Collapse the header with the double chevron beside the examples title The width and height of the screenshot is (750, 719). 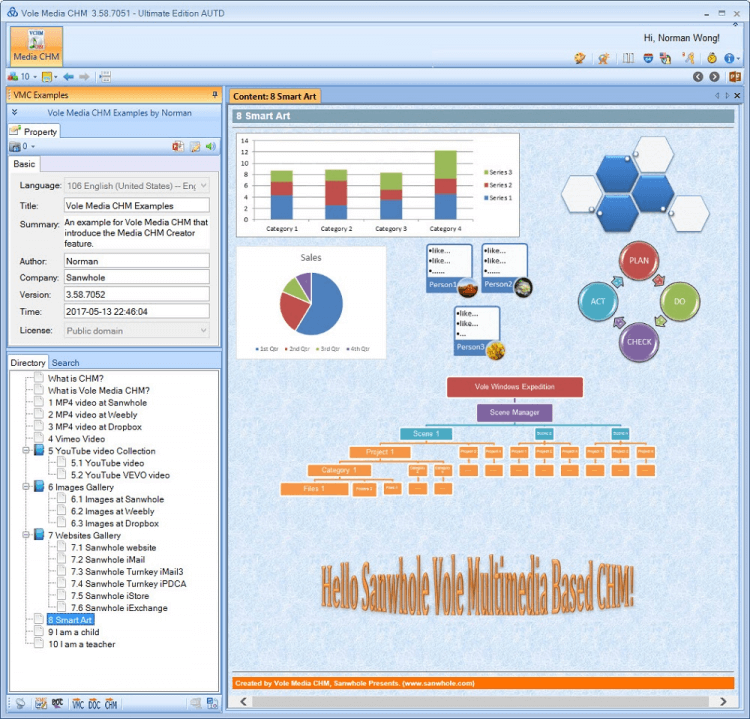14,112
